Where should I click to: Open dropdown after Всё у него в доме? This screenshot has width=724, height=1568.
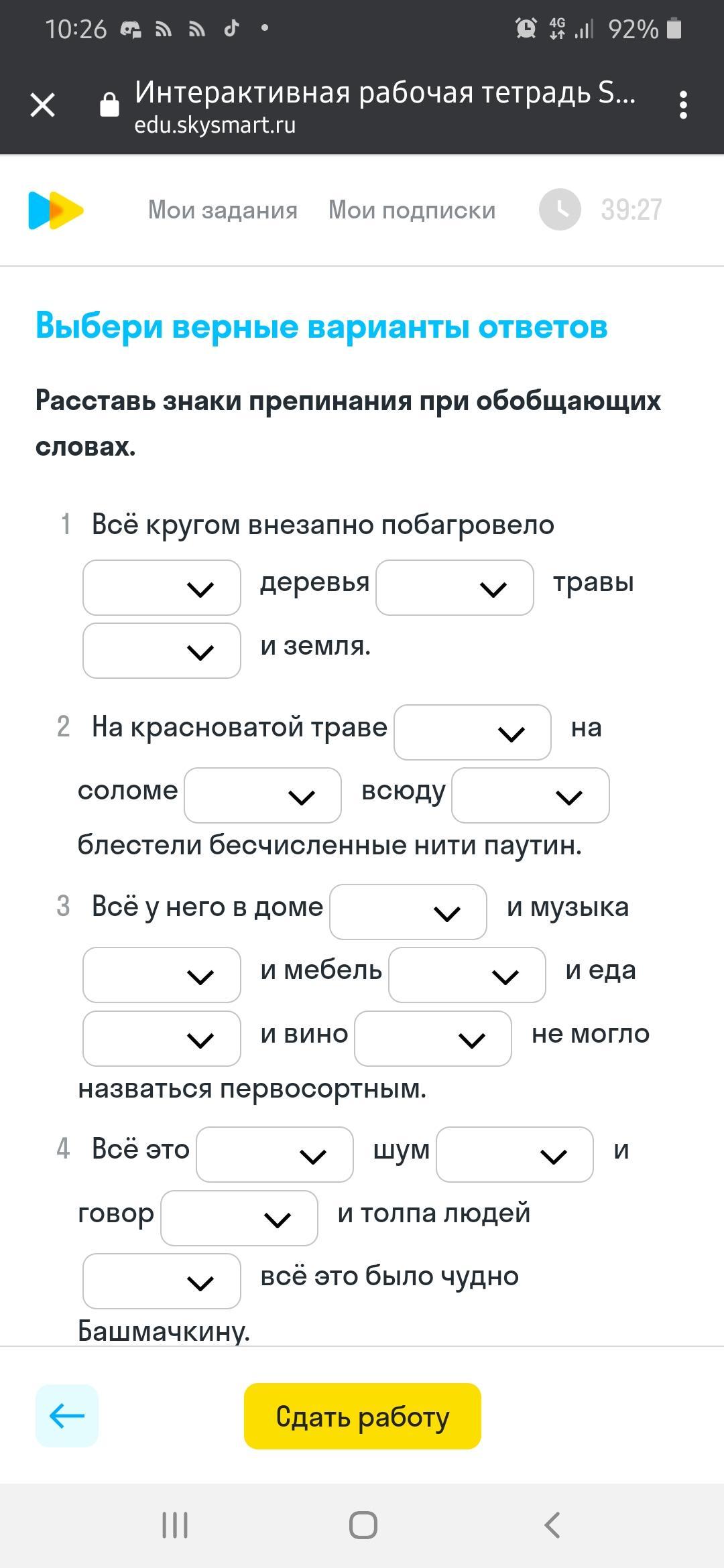pyautogui.click(x=408, y=912)
